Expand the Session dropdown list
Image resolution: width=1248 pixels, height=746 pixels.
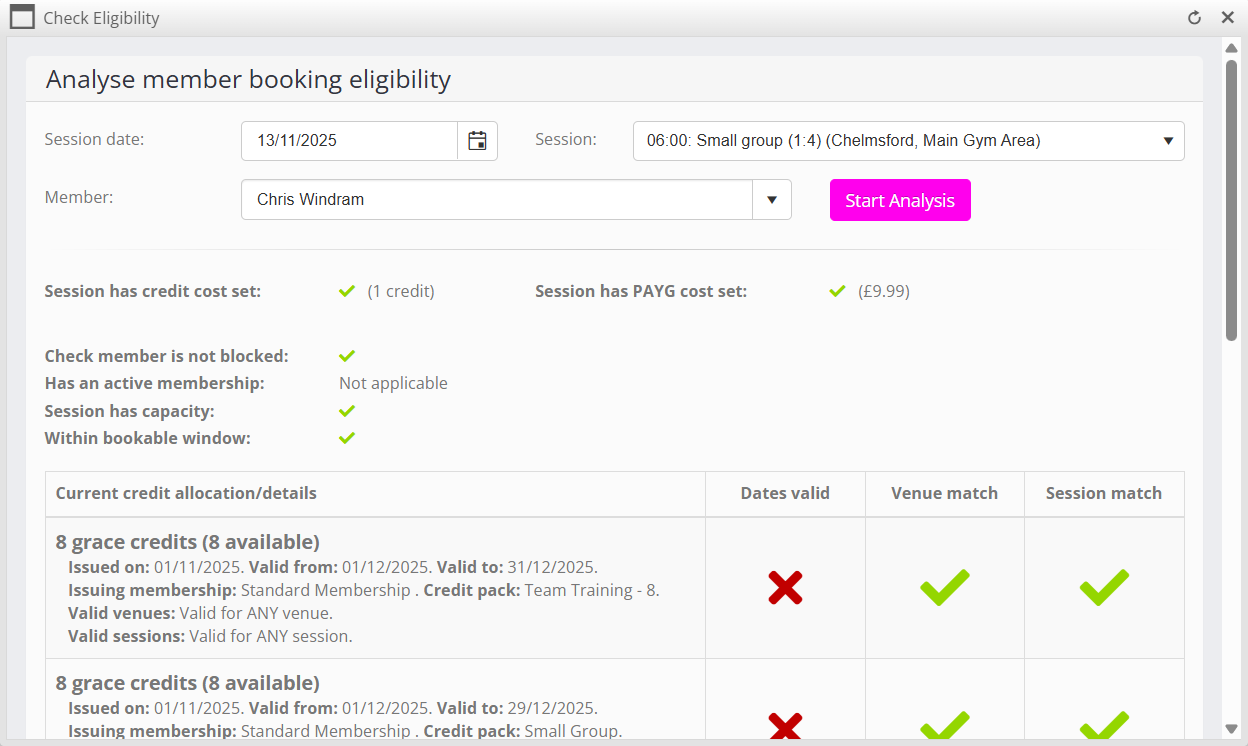(x=1168, y=141)
